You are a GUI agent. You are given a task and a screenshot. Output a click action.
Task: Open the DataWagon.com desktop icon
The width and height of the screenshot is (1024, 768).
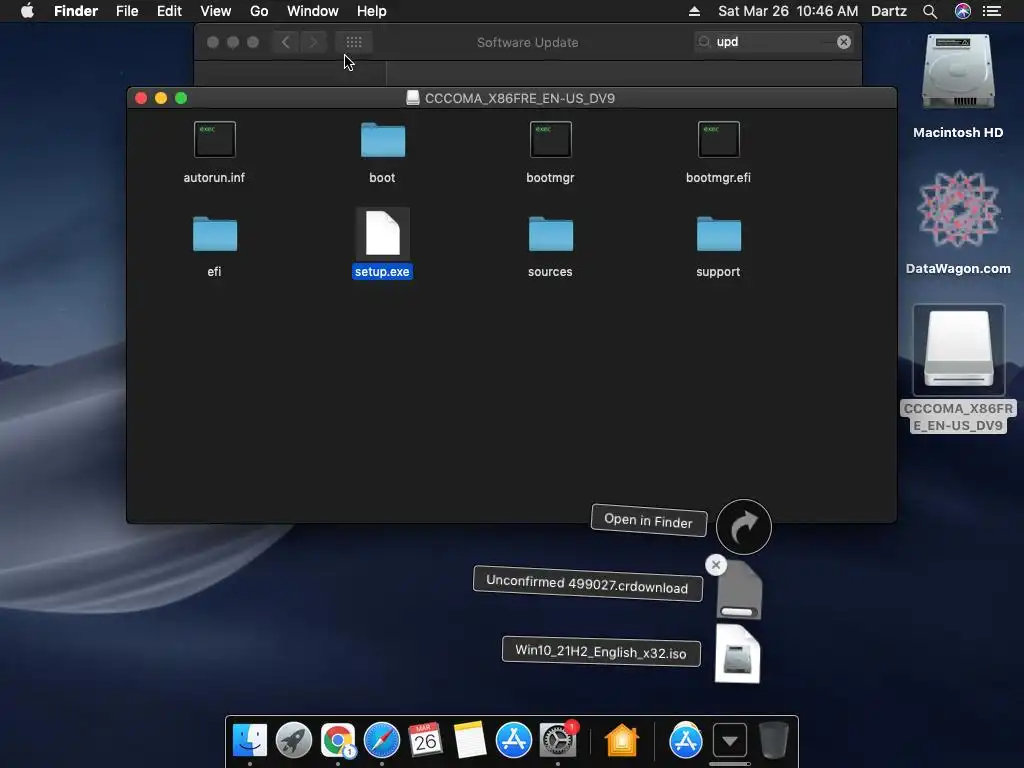(x=958, y=209)
